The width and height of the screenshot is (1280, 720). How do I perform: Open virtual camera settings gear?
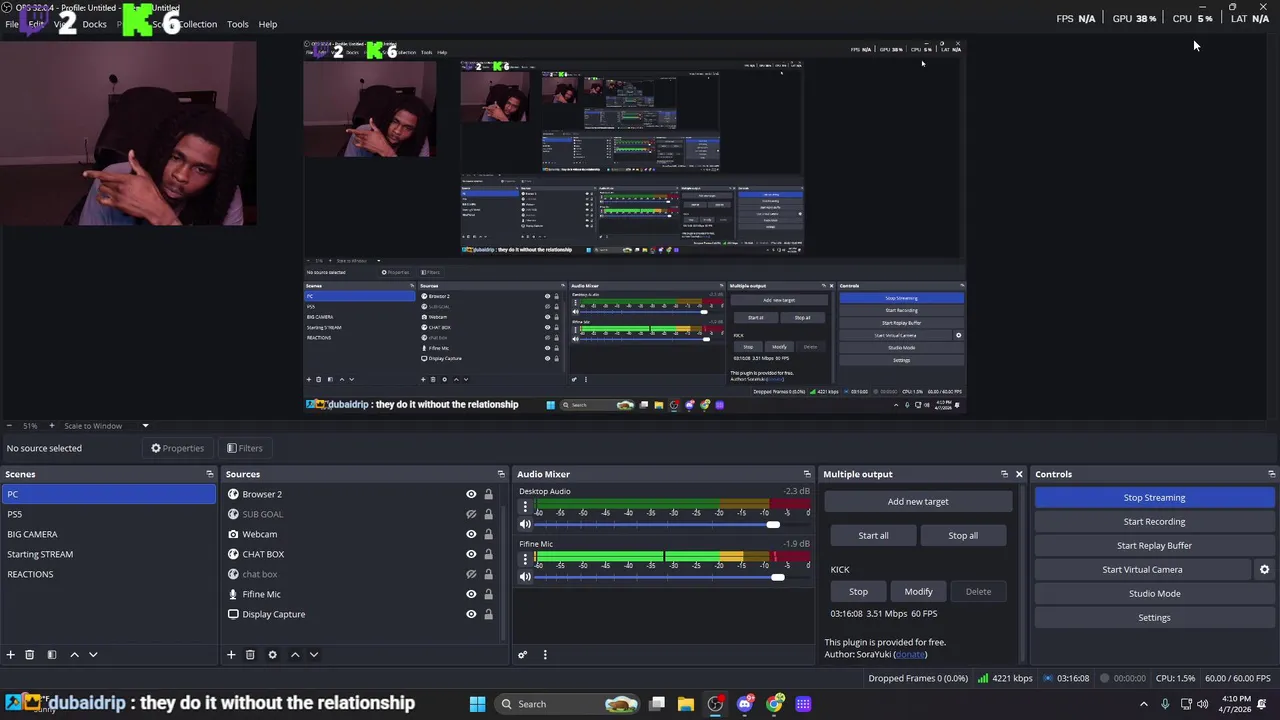(x=1264, y=569)
